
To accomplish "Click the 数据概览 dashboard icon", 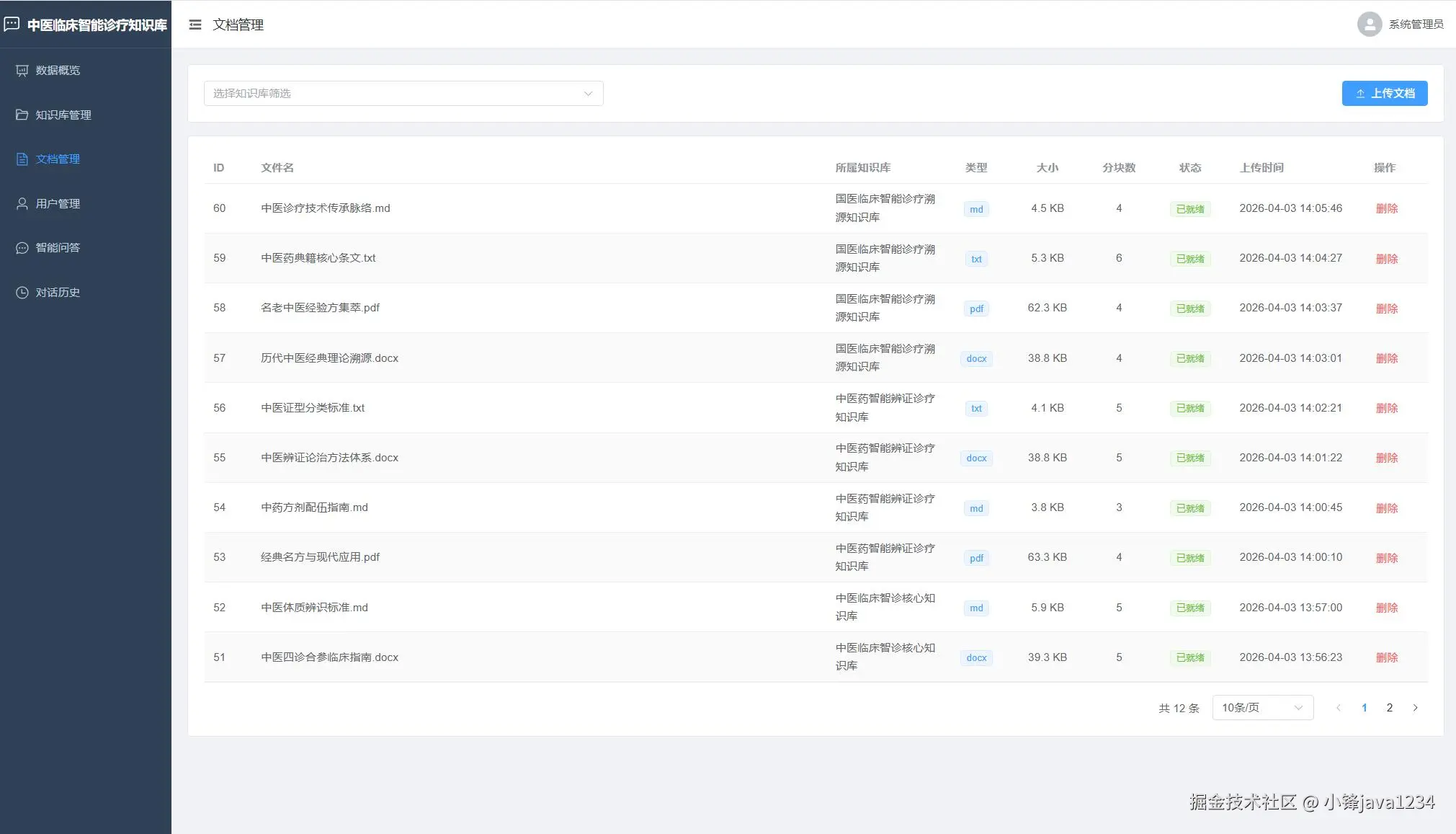I will click(22, 71).
